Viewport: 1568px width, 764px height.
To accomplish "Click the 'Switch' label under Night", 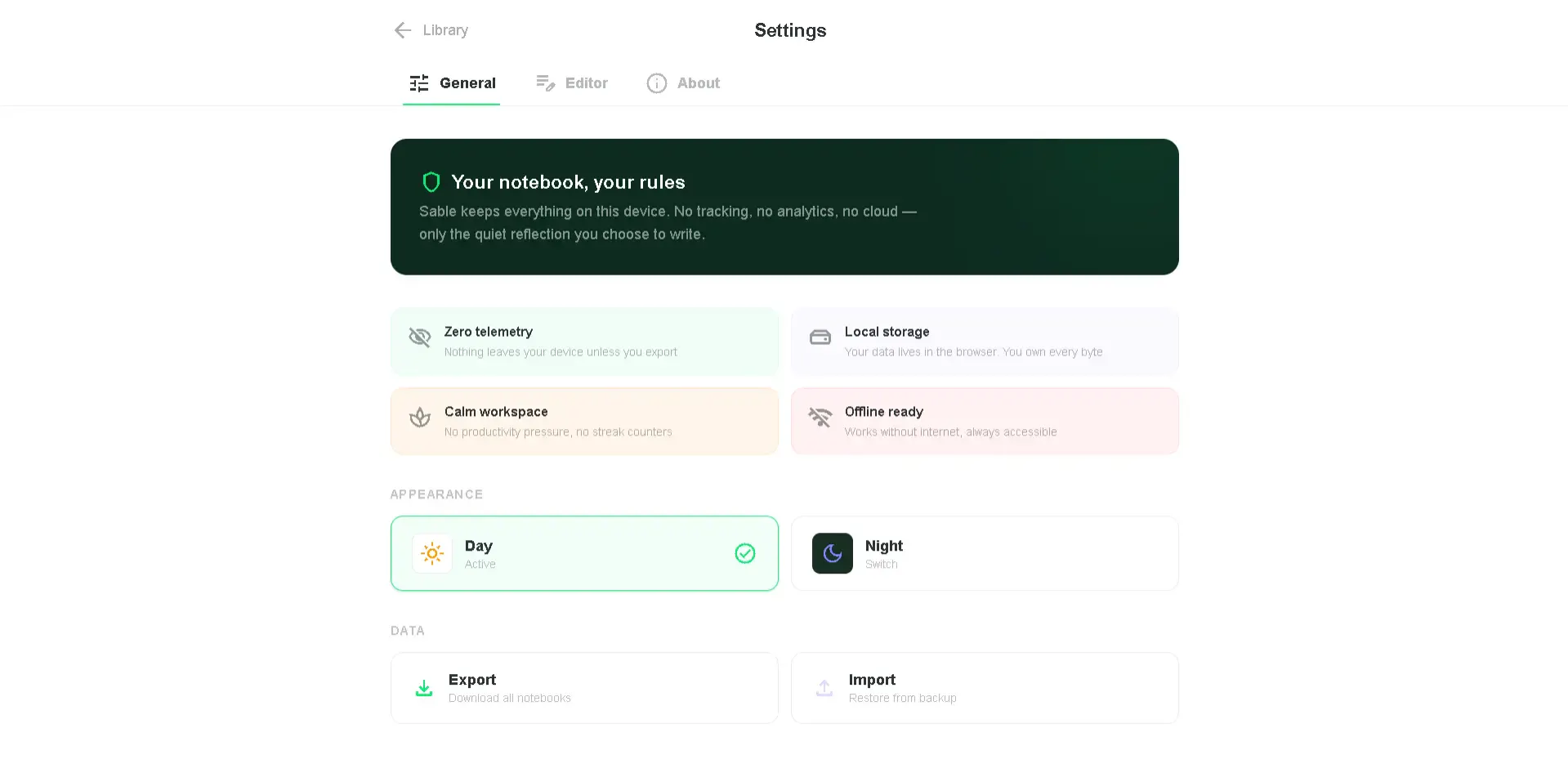I will pos(882,565).
